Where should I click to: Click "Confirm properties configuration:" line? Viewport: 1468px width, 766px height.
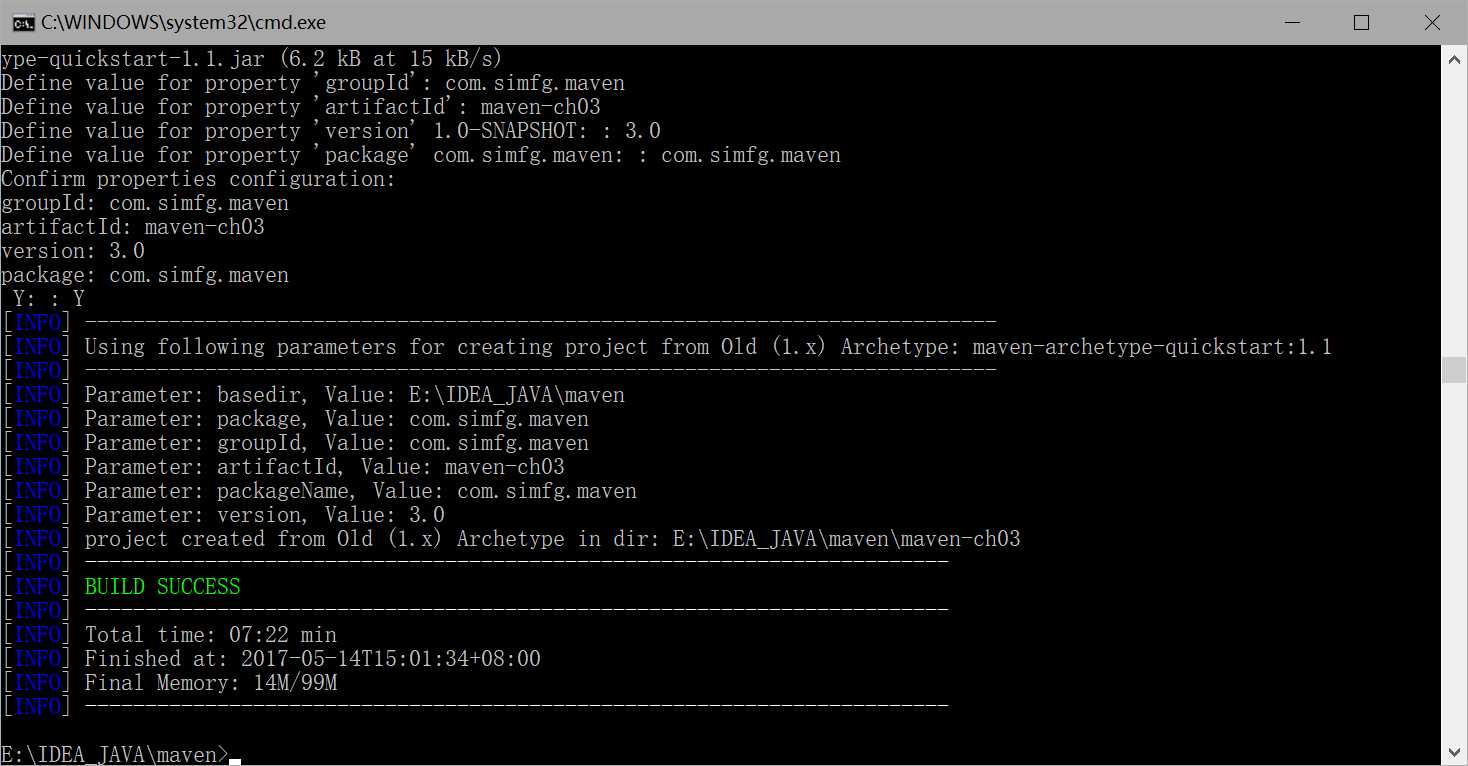point(198,179)
